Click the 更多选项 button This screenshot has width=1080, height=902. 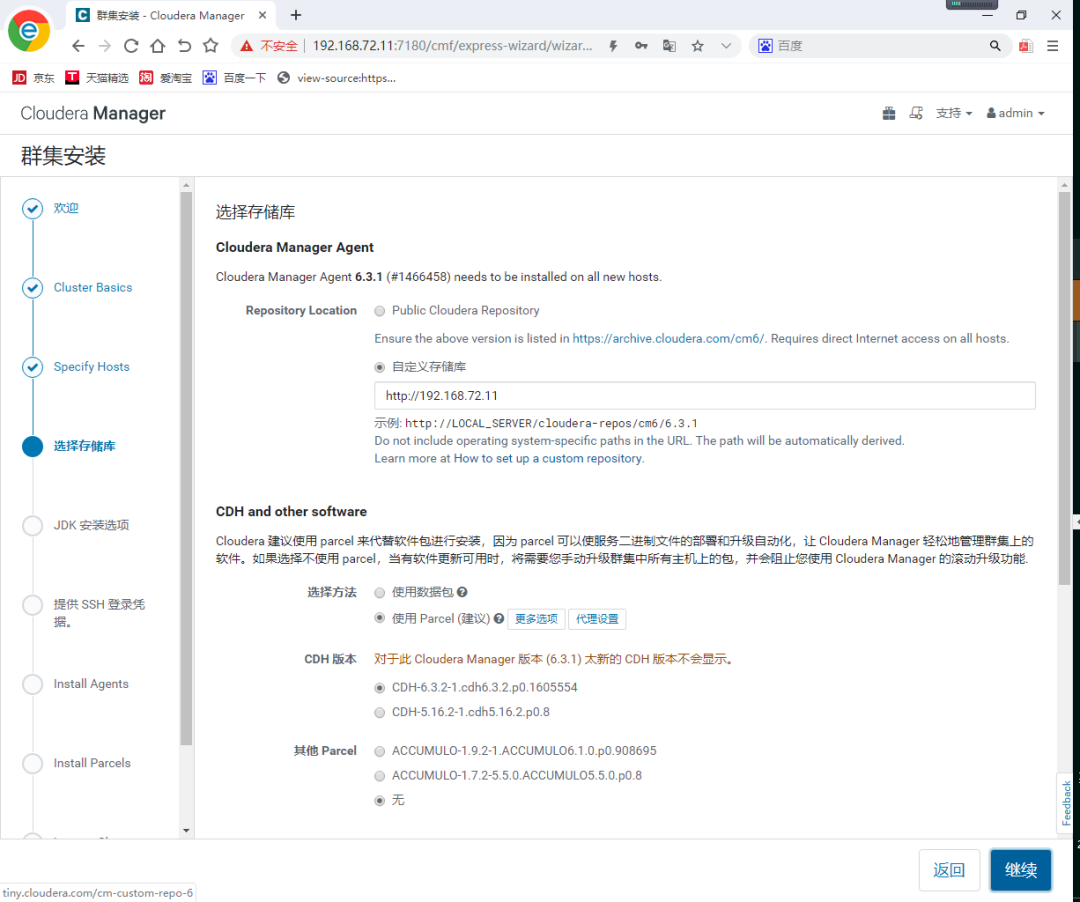click(537, 619)
